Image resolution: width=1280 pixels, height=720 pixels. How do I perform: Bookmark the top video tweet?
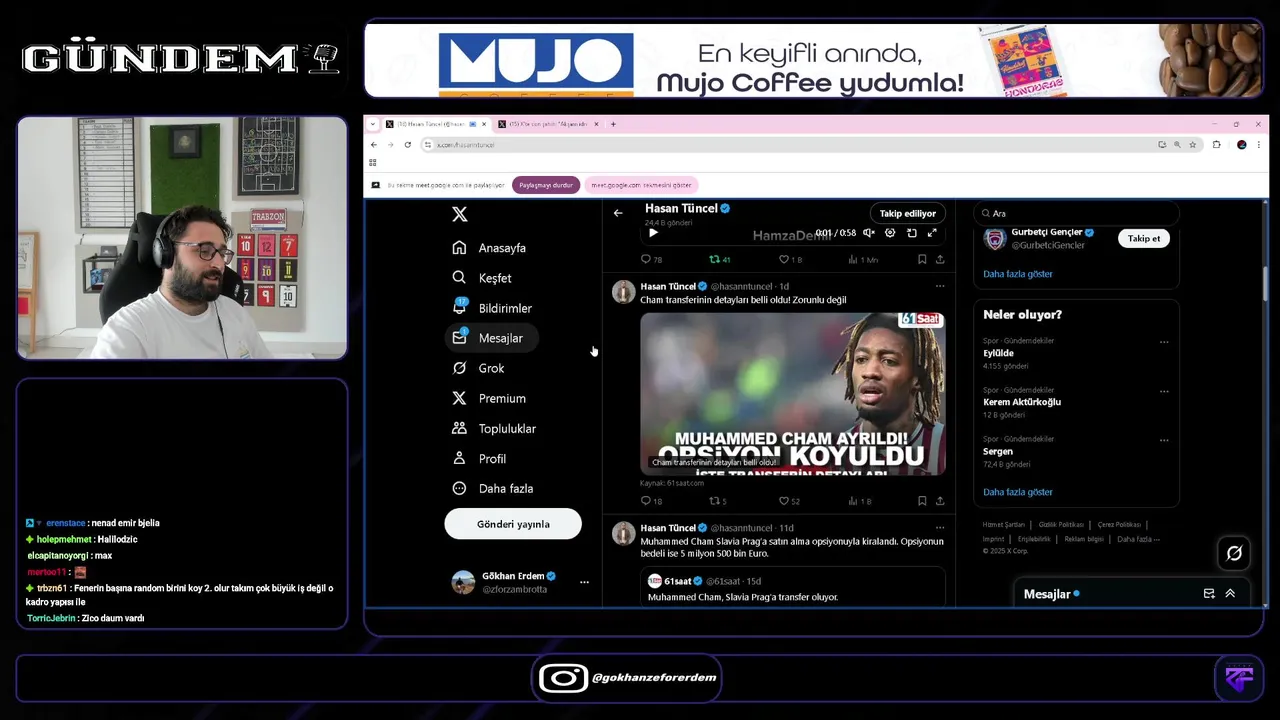pos(922,259)
